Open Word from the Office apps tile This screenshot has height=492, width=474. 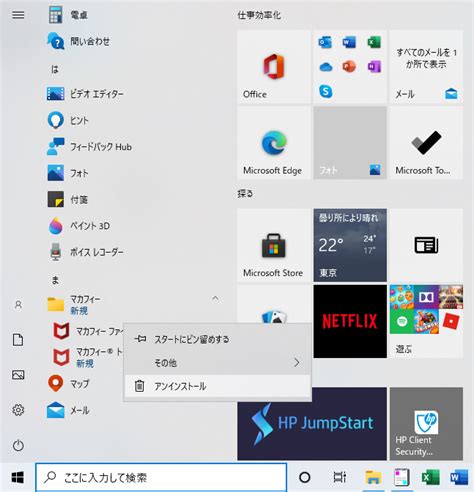[349, 42]
